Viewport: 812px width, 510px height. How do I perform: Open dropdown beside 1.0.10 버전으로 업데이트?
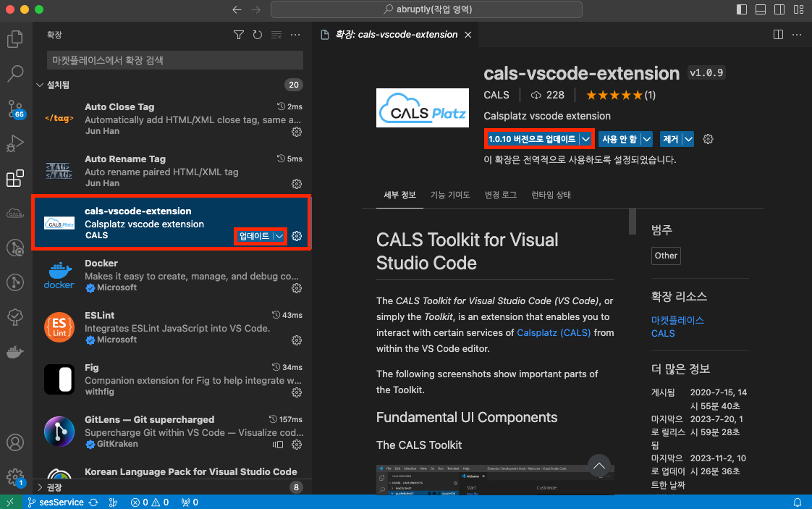click(x=586, y=139)
